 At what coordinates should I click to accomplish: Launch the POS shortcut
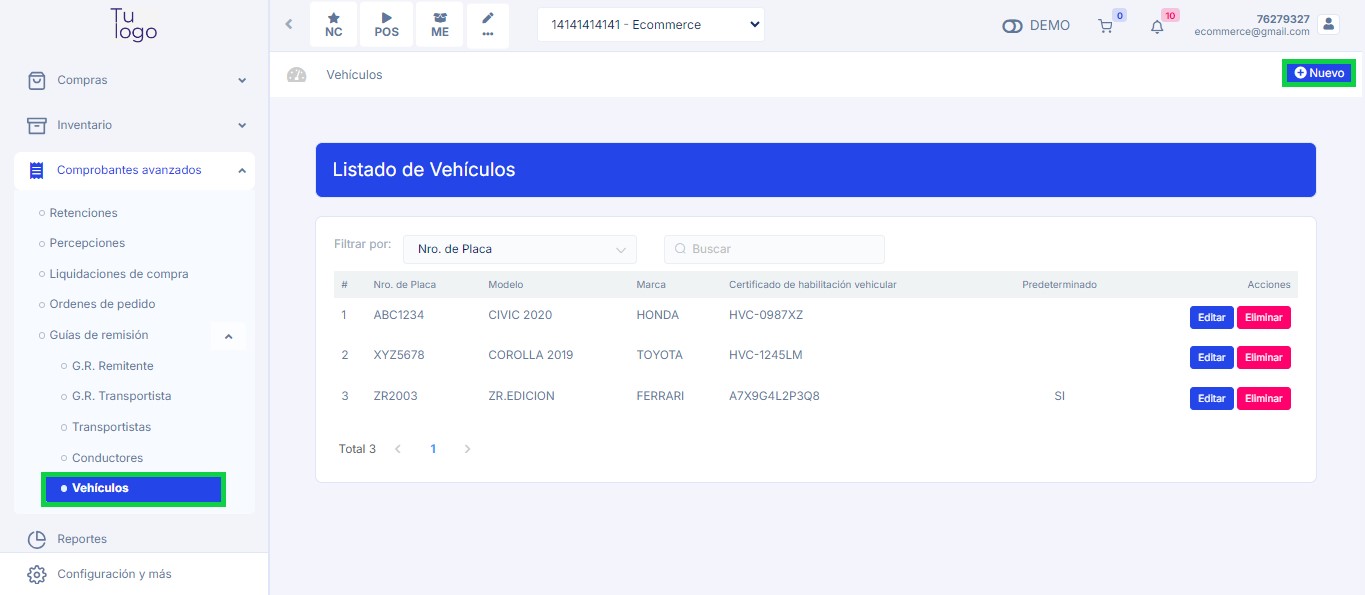(386, 25)
